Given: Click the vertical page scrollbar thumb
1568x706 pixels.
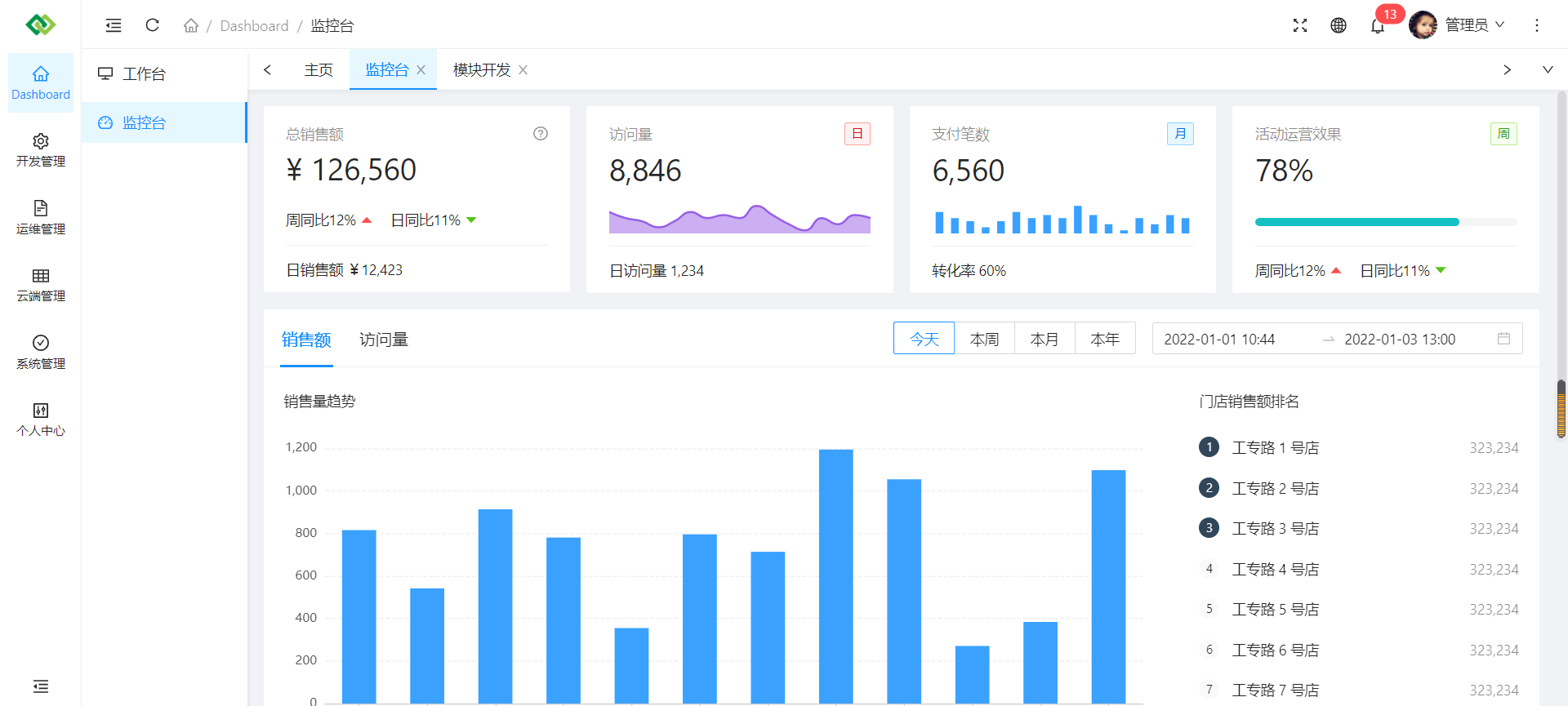Looking at the screenshot, I should coord(1561,409).
